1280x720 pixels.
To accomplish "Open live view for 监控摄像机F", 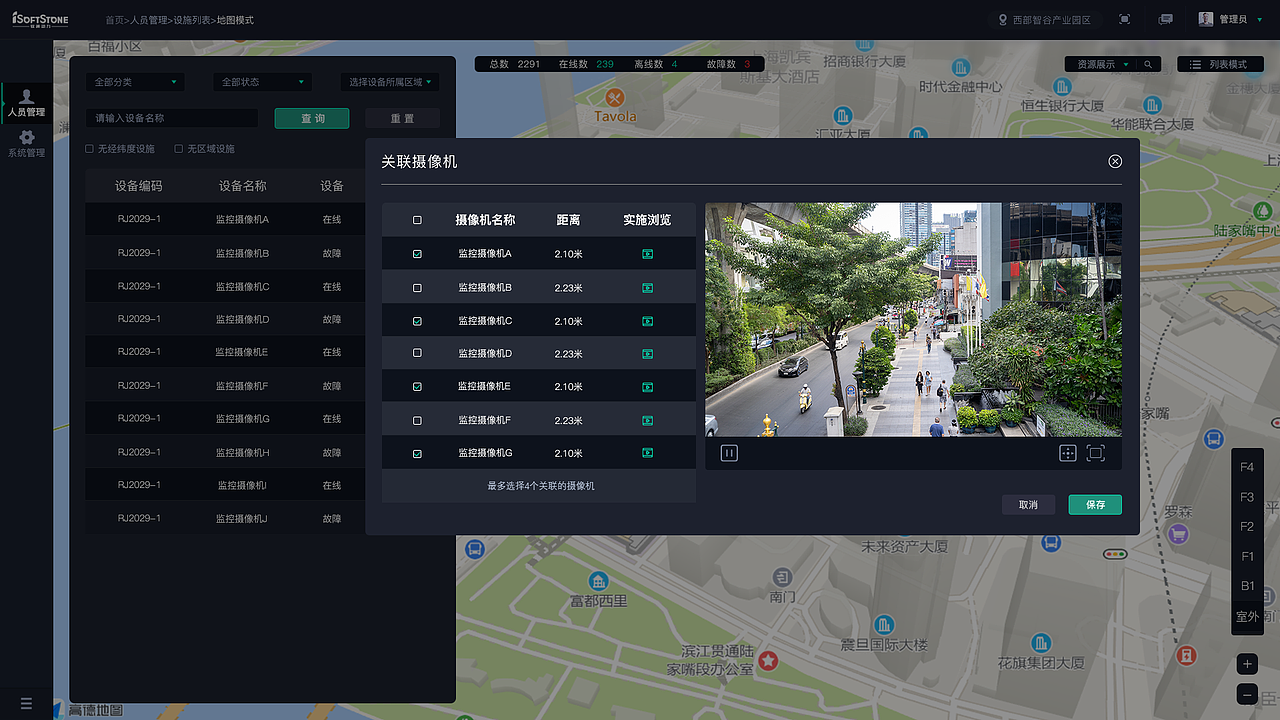I will pos(648,421).
